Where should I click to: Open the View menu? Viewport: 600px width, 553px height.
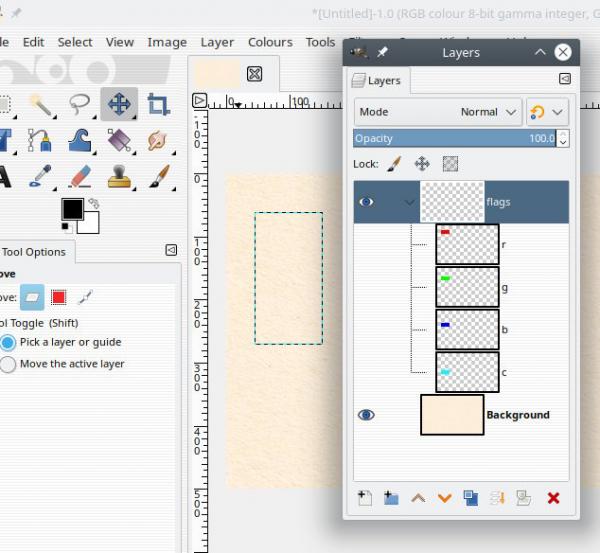coord(120,42)
